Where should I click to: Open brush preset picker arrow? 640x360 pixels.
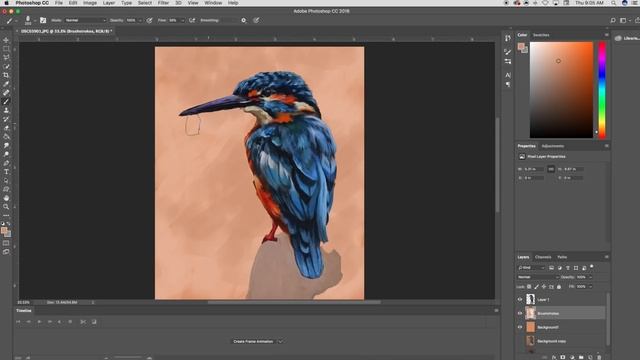35,20
